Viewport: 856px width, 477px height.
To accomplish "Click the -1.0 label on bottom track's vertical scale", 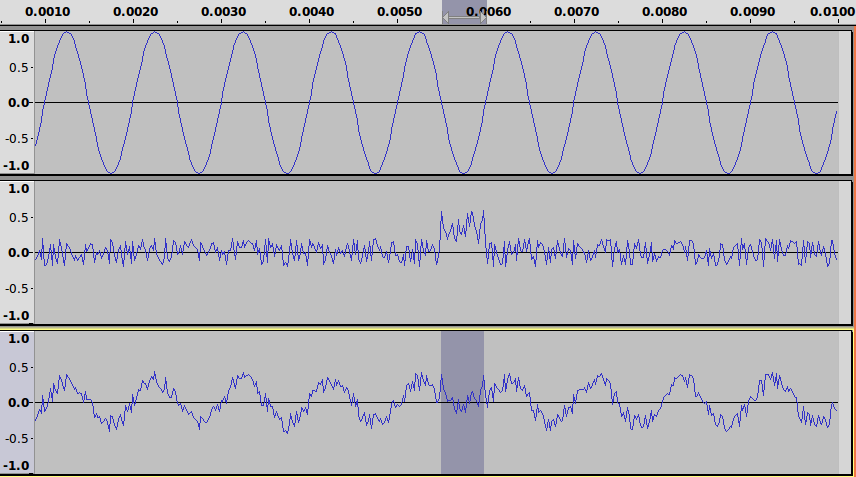I will [18, 466].
